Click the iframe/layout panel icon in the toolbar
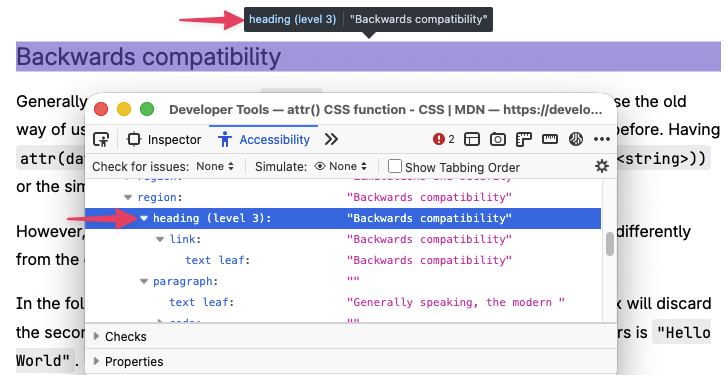This screenshot has width=727, height=375. (x=472, y=139)
